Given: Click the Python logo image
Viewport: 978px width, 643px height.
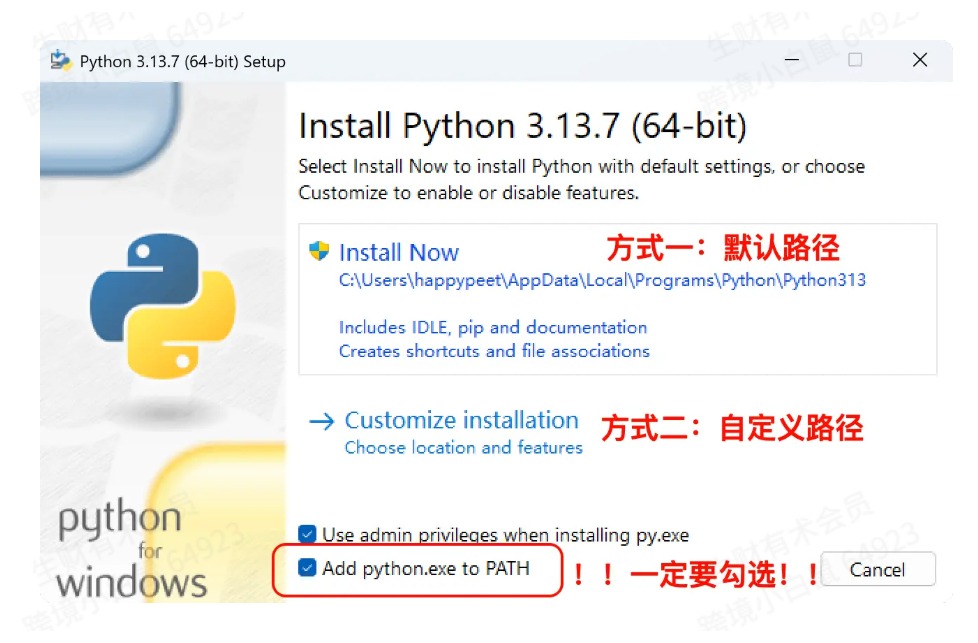Looking at the screenshot, I should point(163,306).
